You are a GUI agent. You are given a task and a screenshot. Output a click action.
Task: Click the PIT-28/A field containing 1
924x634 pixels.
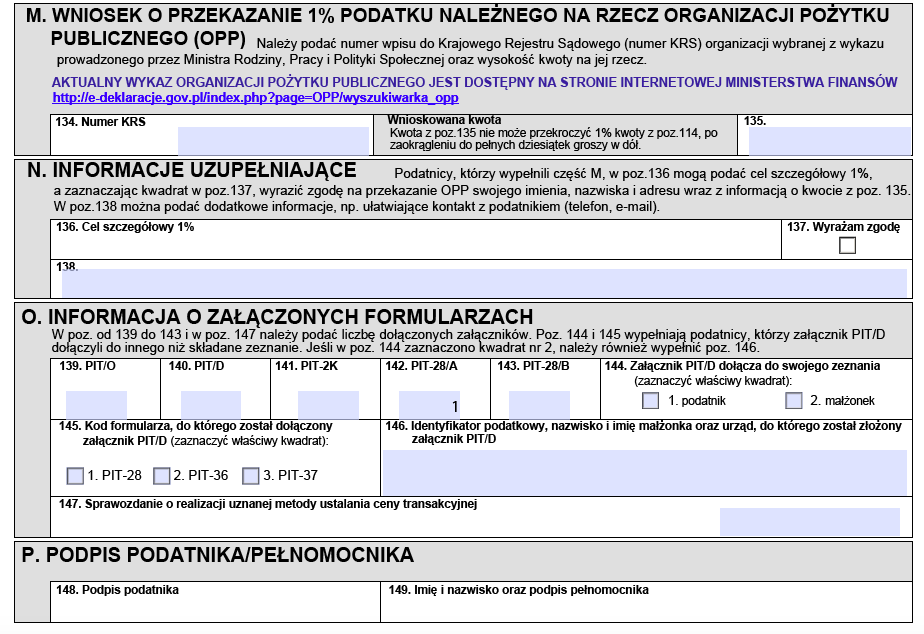click(x=429, y=405)
